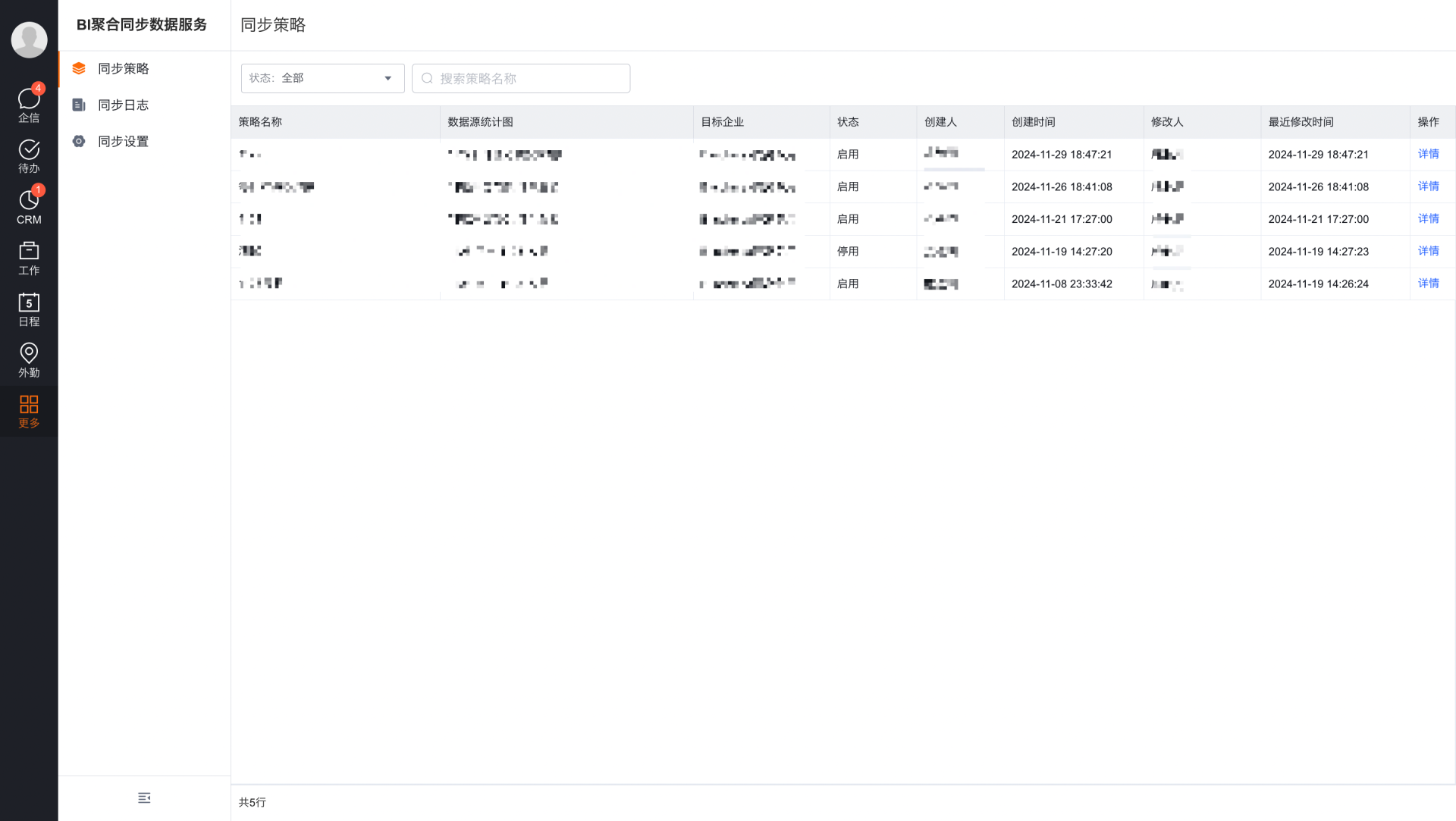Screen dimensions: 1456x821
Task: Click the search magnifier icon
Action: tap(427, 78)
